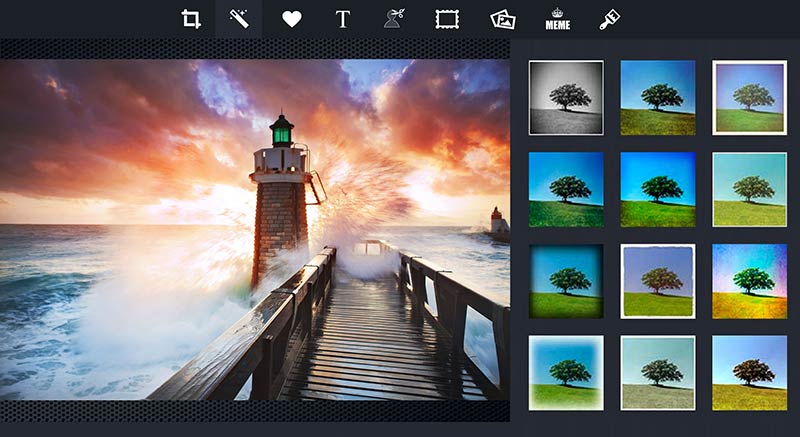Select the Text tool
800x437 pixels.
(x=343, y=19)
